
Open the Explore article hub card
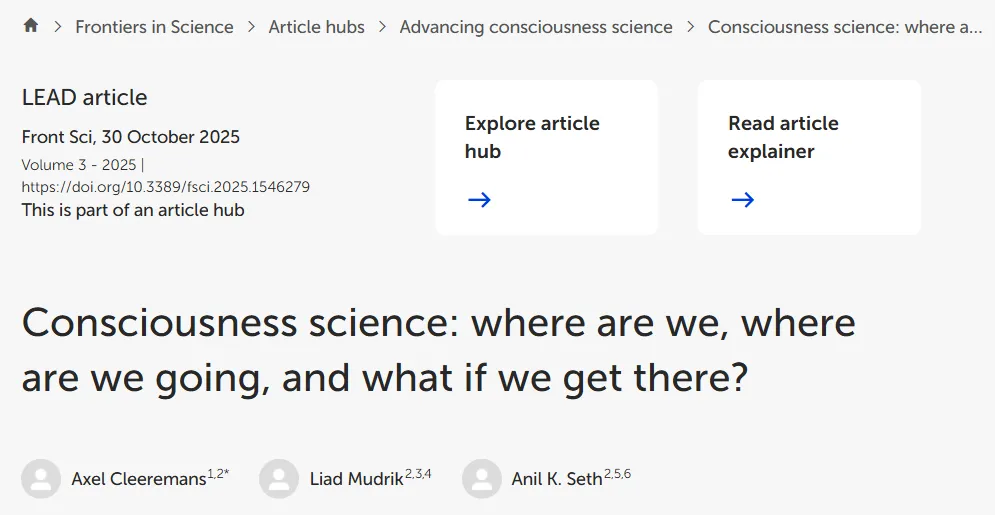(x=546, y=157)
